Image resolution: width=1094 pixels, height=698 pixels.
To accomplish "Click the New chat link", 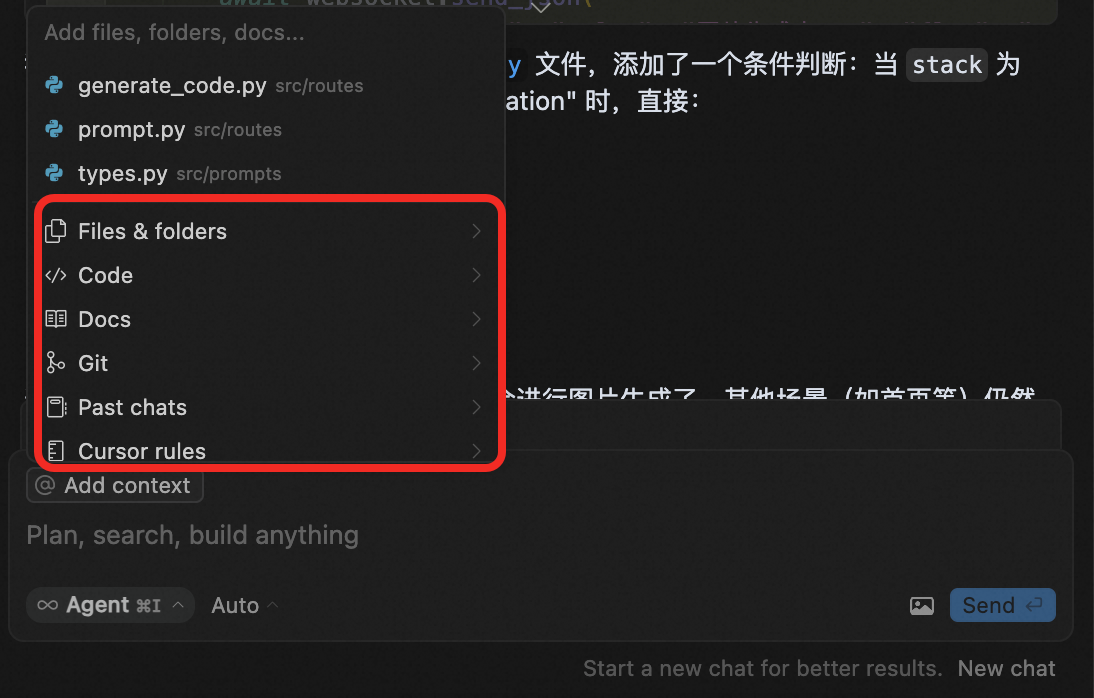I will click(1006, 669).
